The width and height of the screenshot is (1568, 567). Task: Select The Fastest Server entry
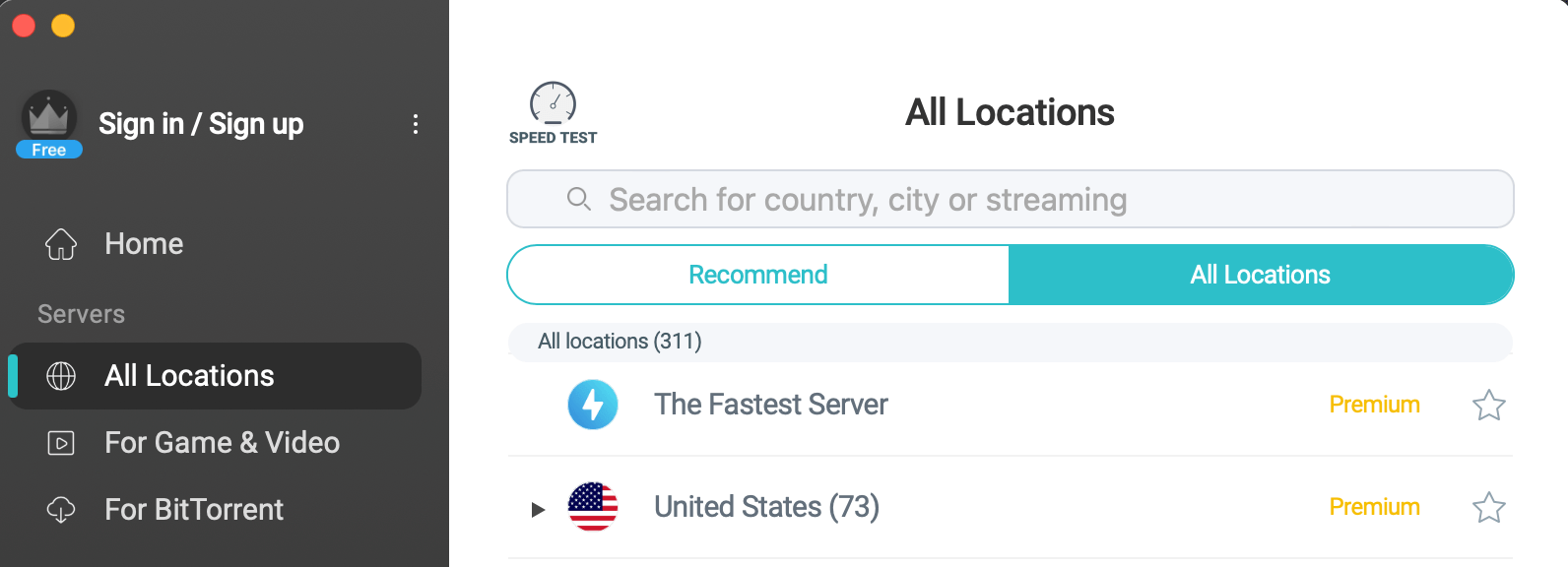click(x=1011, y=405)
